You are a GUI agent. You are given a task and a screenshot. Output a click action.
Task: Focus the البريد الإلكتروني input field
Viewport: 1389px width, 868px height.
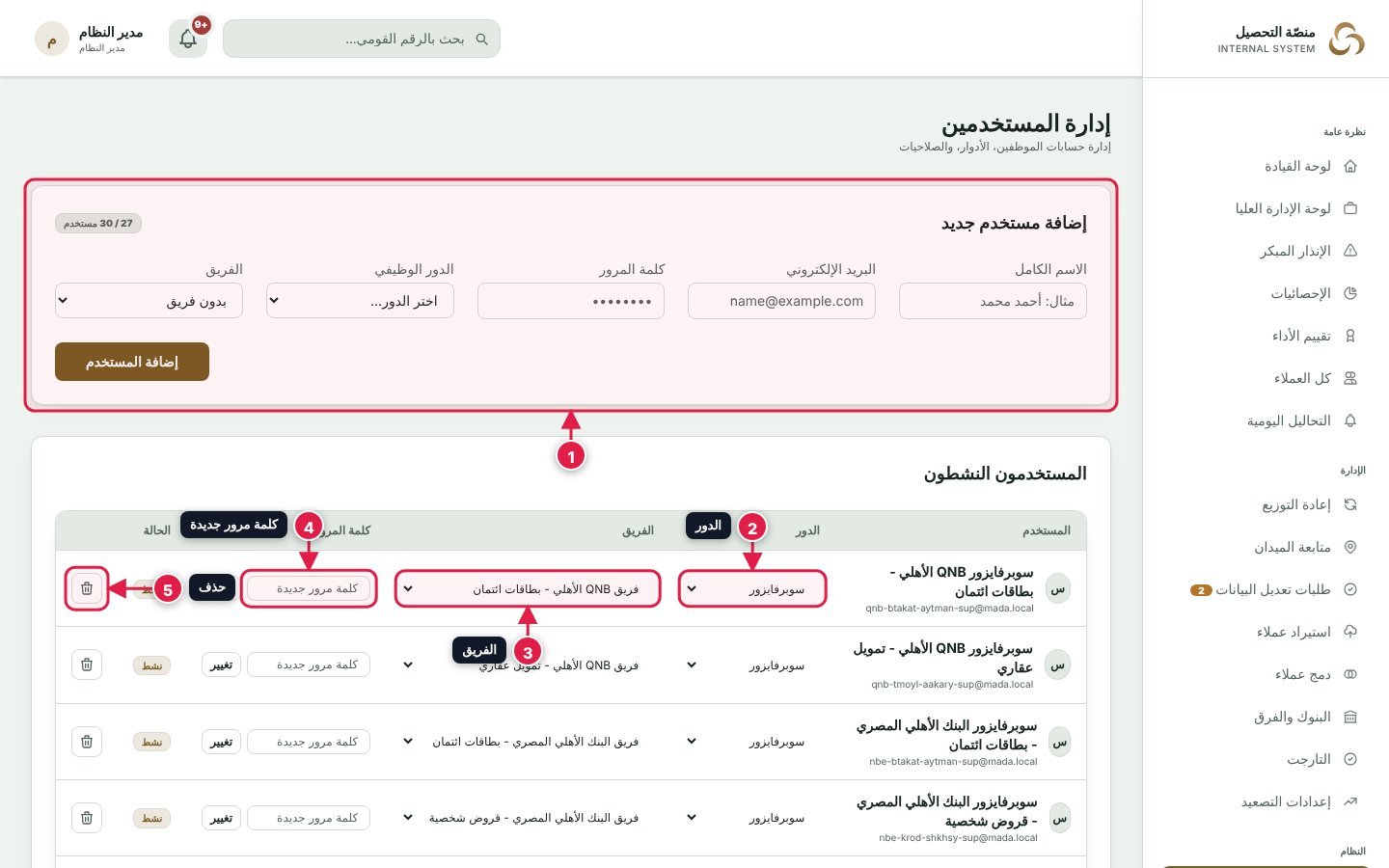point(781,301)
